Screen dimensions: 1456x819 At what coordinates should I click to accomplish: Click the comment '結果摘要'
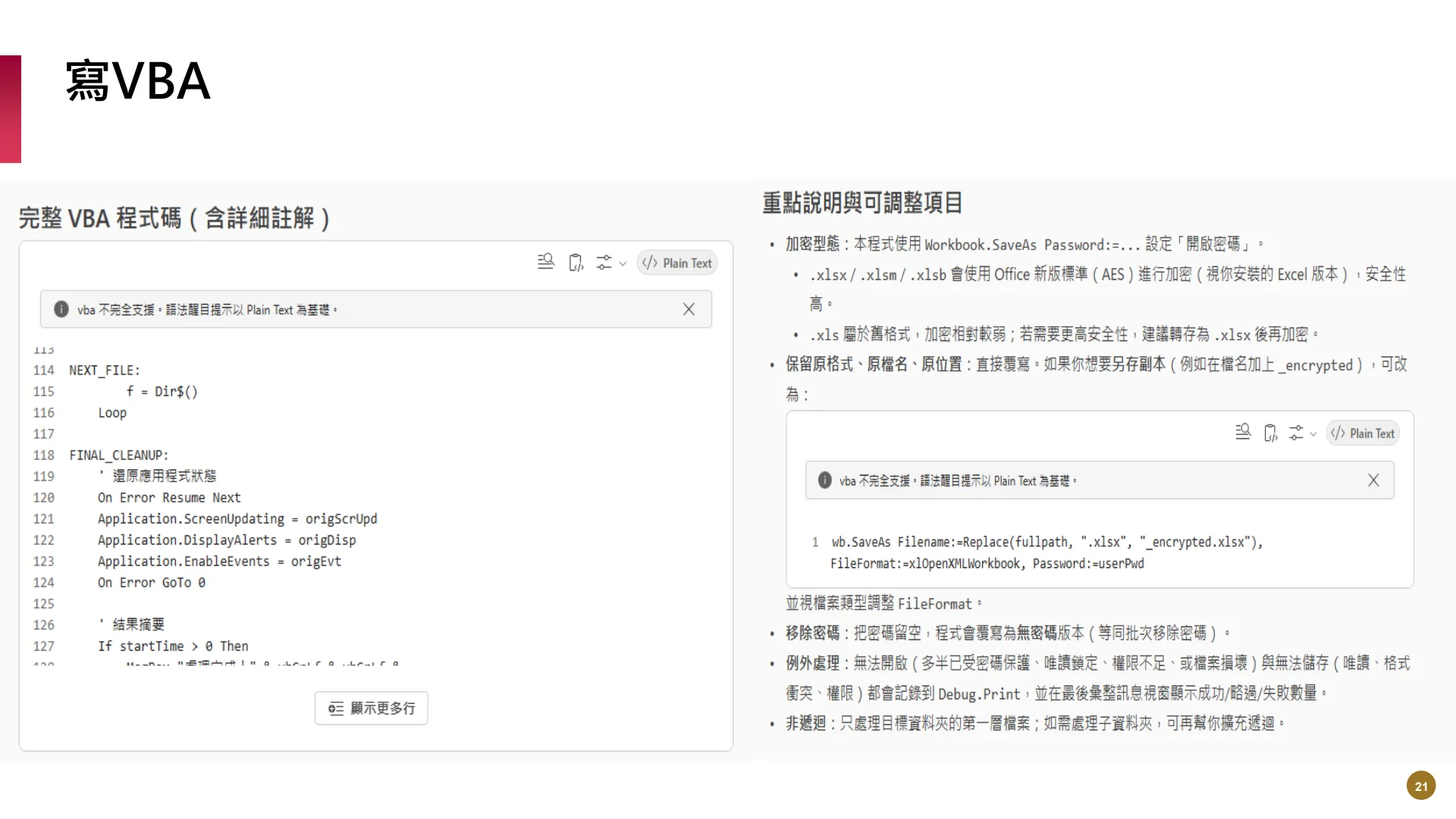132,624
